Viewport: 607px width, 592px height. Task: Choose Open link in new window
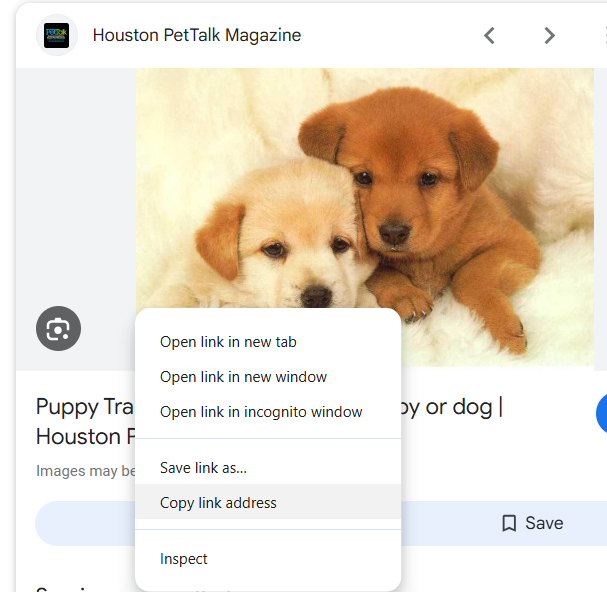click(x=243, y=377)
